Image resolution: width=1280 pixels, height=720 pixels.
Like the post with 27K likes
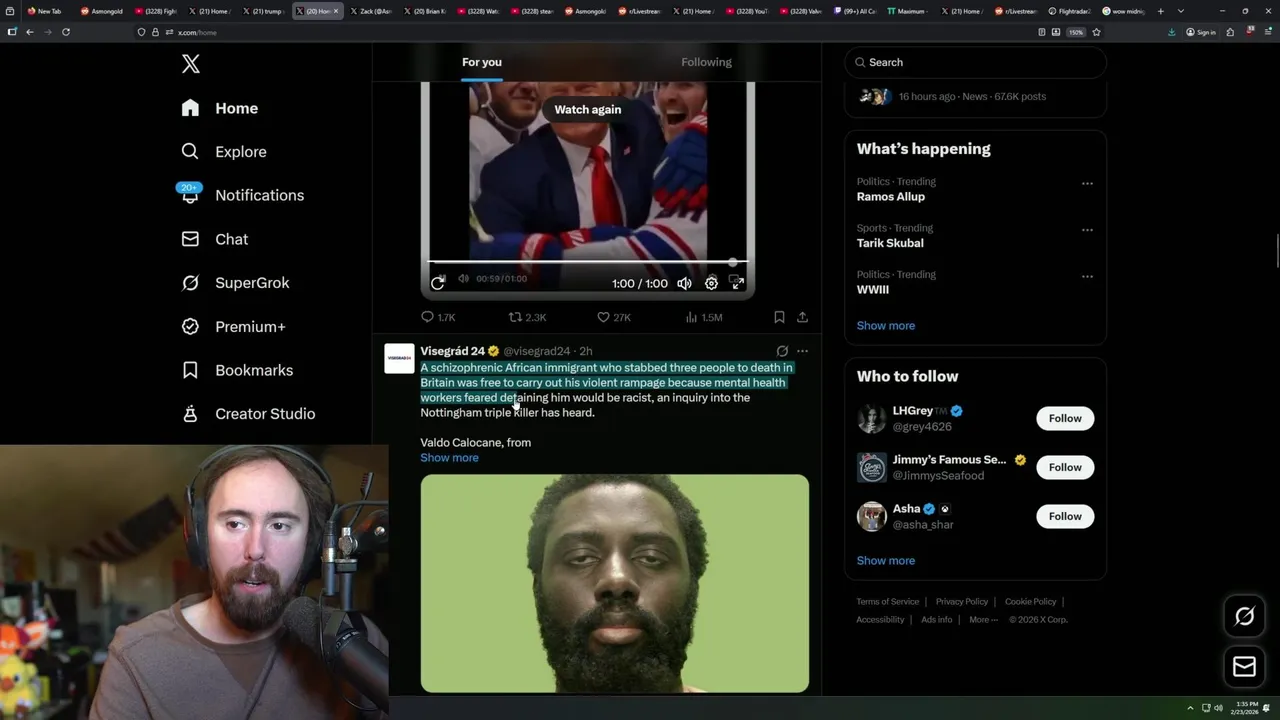coord(614,317)
